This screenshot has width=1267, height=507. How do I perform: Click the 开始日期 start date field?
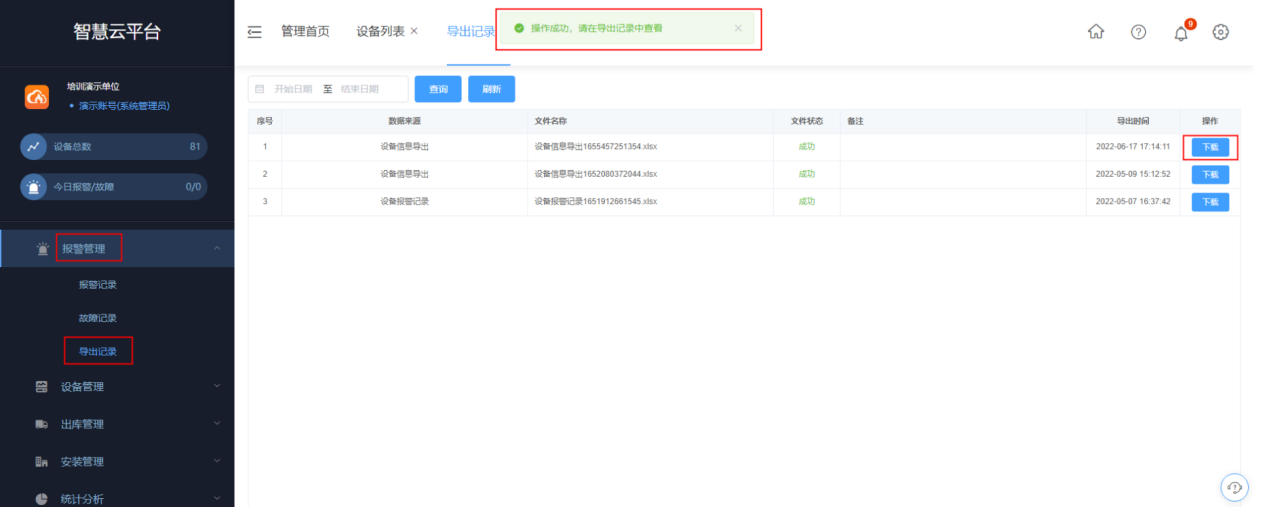tap(293, 89)
